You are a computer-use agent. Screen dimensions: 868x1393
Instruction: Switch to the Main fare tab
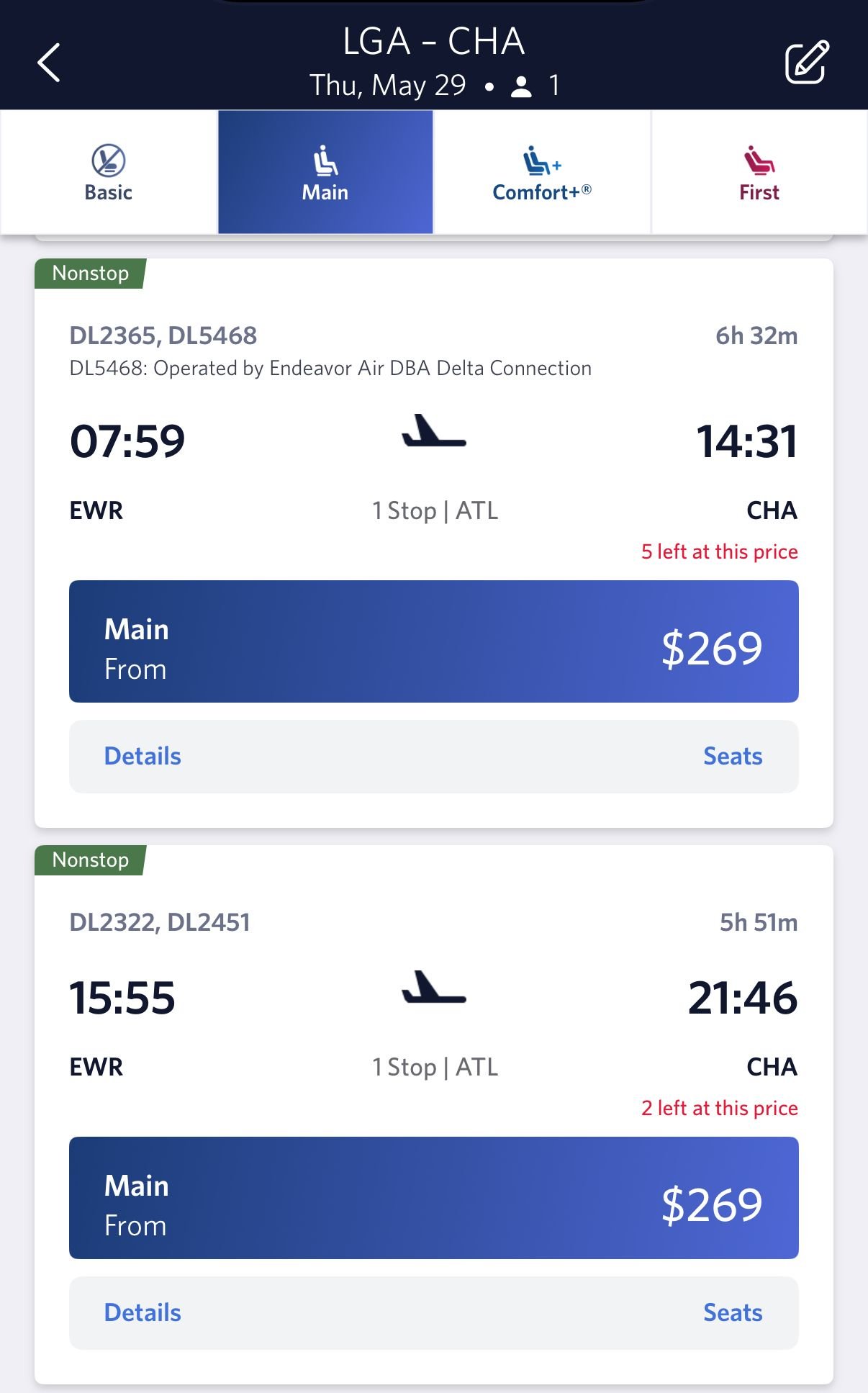pos(325,173)
